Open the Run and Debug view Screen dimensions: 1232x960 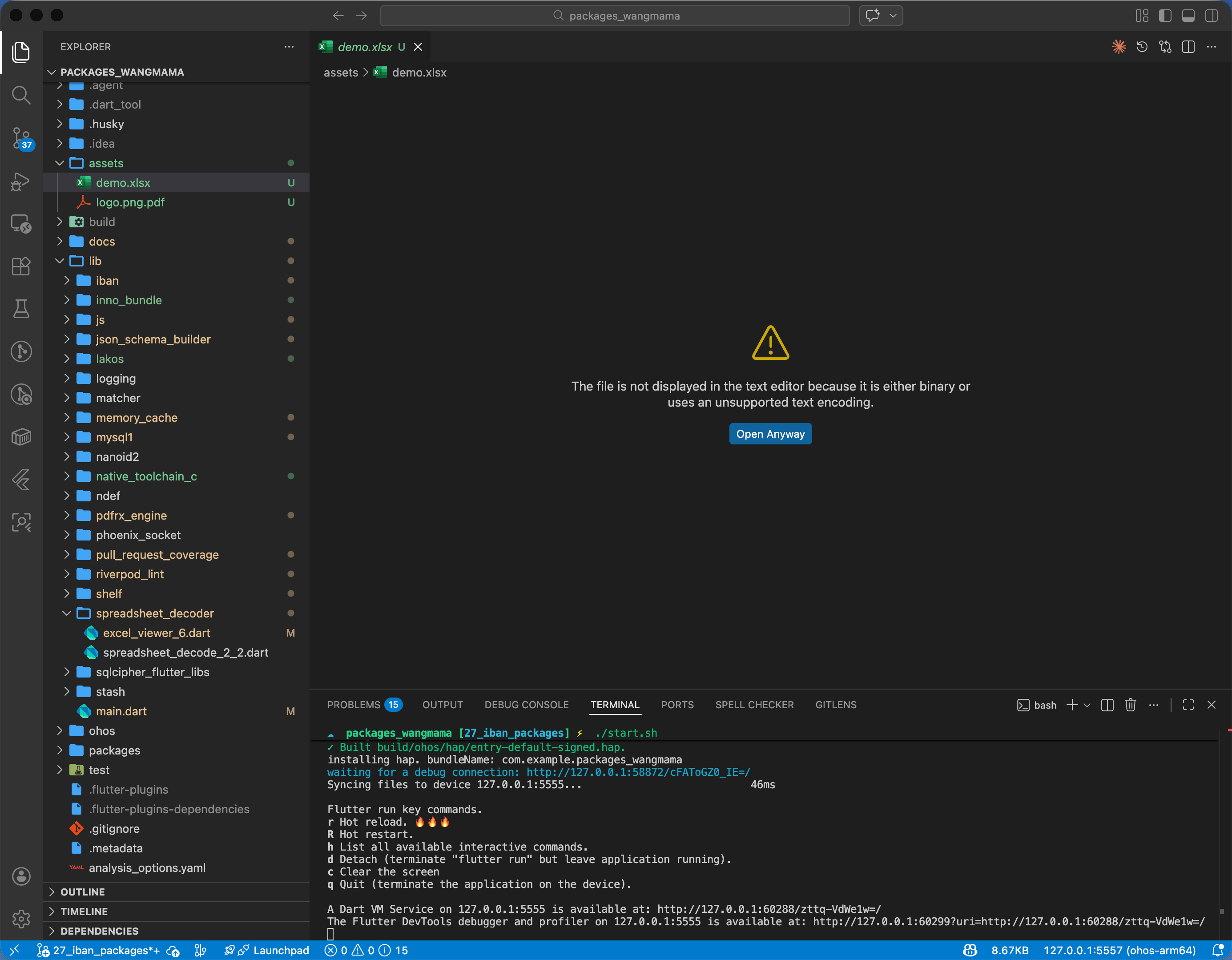21,181
